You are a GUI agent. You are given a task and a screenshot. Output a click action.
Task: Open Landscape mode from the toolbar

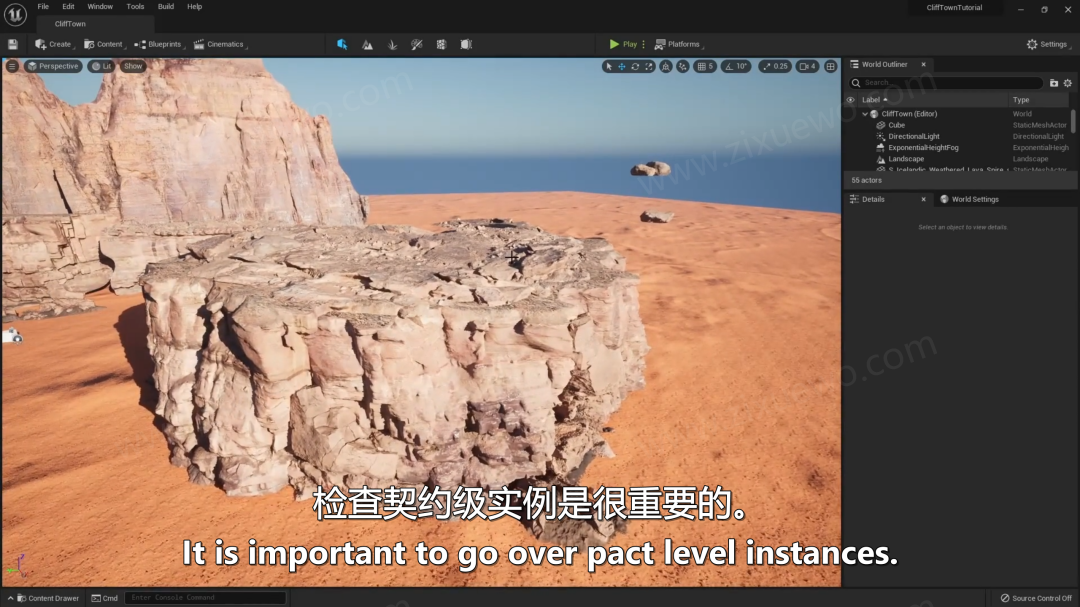(x=367, y=44)
